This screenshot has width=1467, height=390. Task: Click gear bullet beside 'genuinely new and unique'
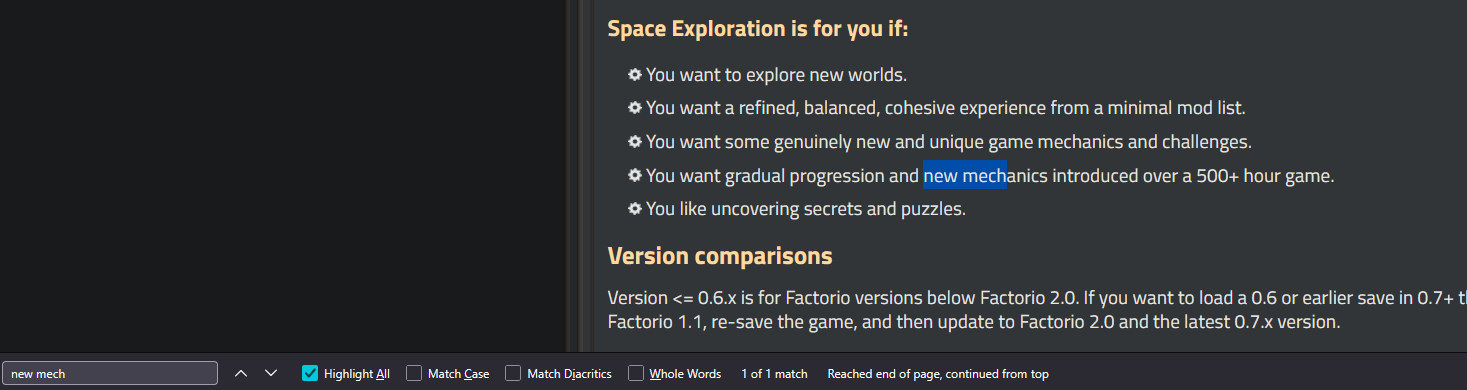pos(634,142)
